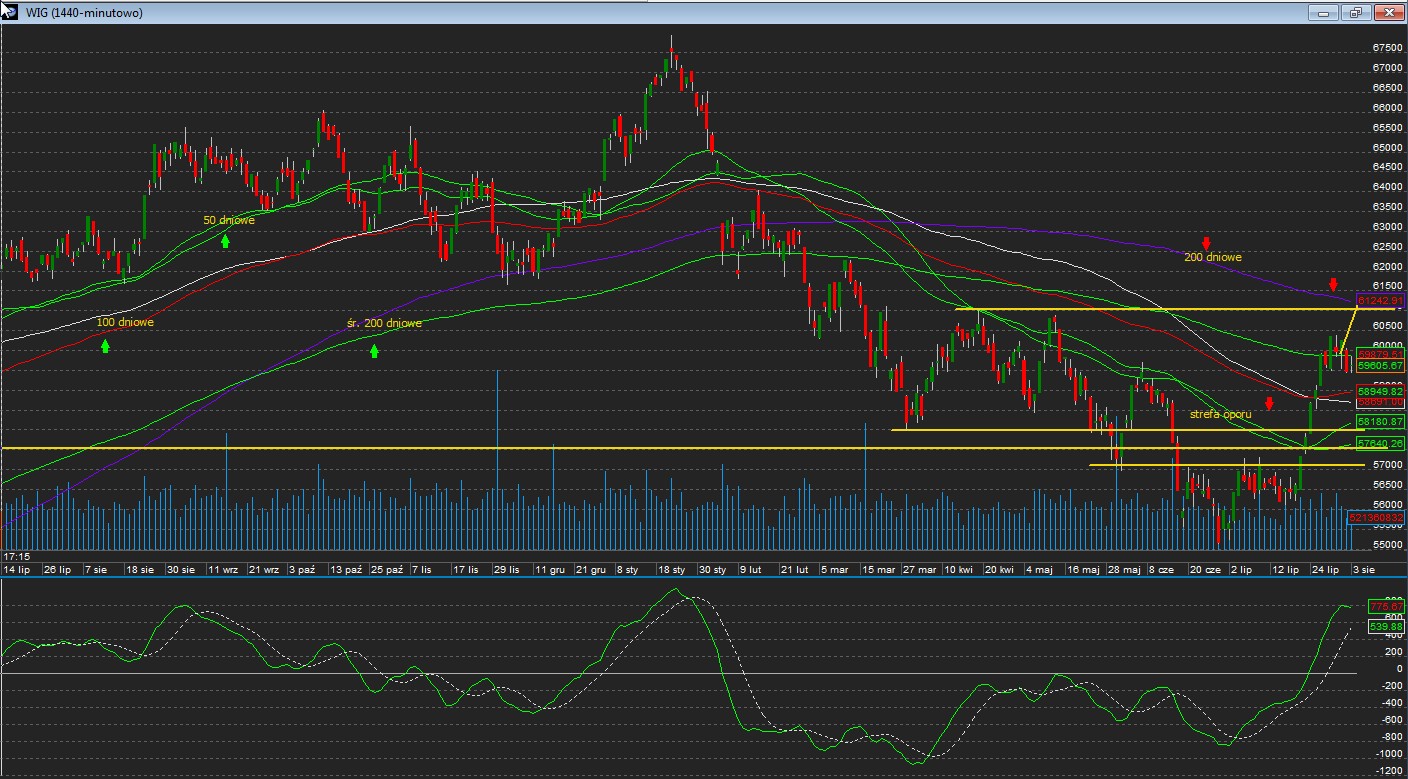Select the 'strefa oporu' text annotation
The image size is (1408, 779).
click(x=1220, y=414)
